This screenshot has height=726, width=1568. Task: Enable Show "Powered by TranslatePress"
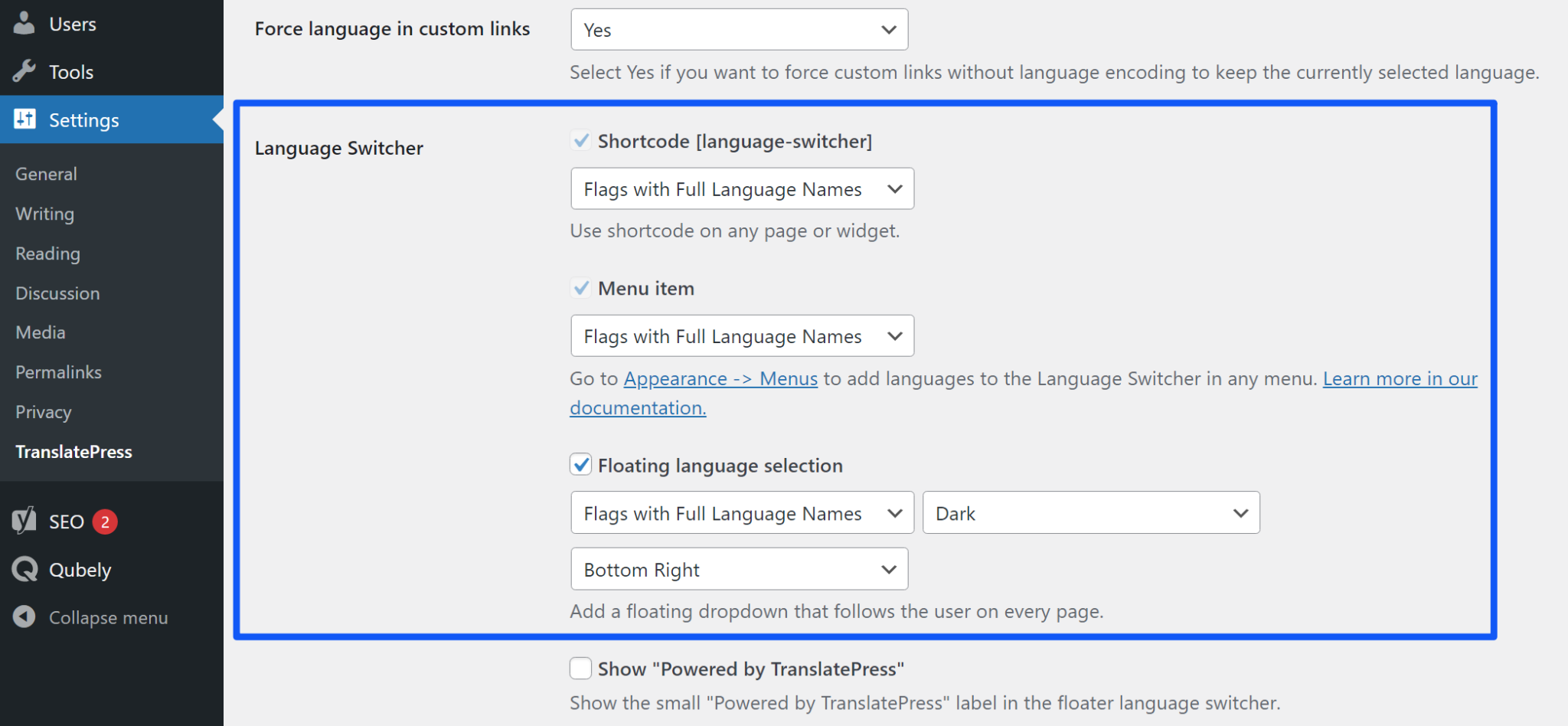(x=580, y=669)
